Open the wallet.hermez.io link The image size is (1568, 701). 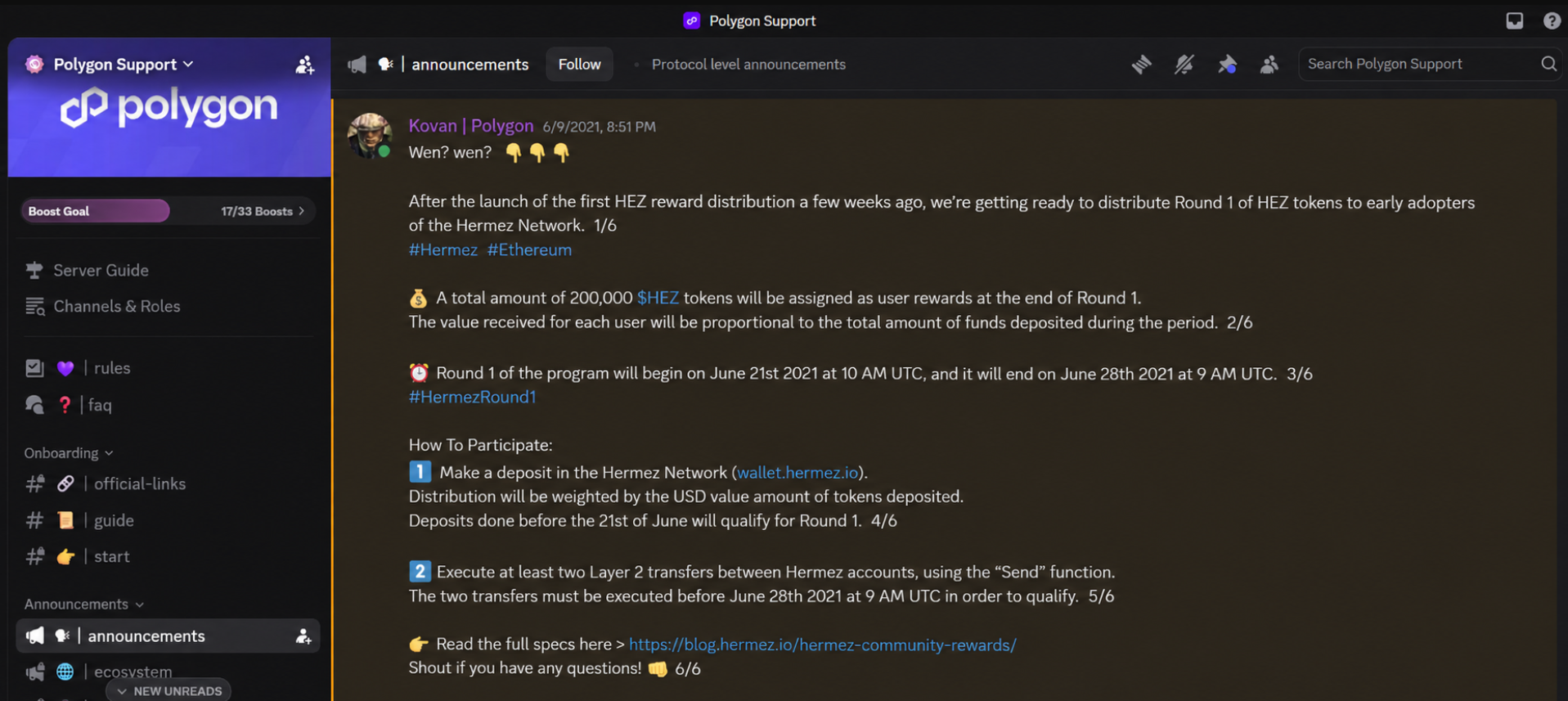tap(797, 473)
